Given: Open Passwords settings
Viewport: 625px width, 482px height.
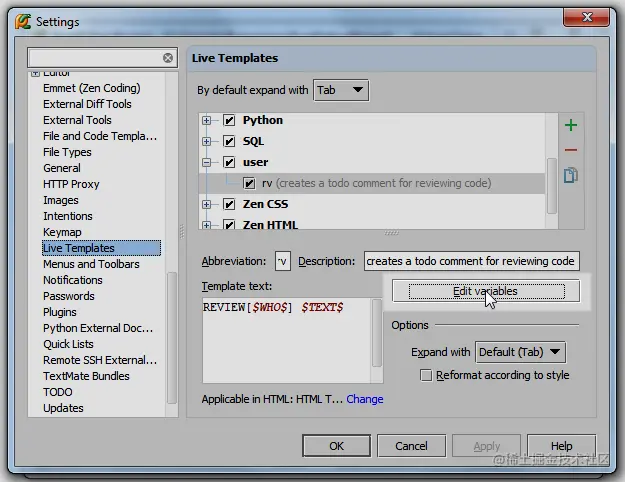Looking at the screenshot, I should tap(69, 296).
